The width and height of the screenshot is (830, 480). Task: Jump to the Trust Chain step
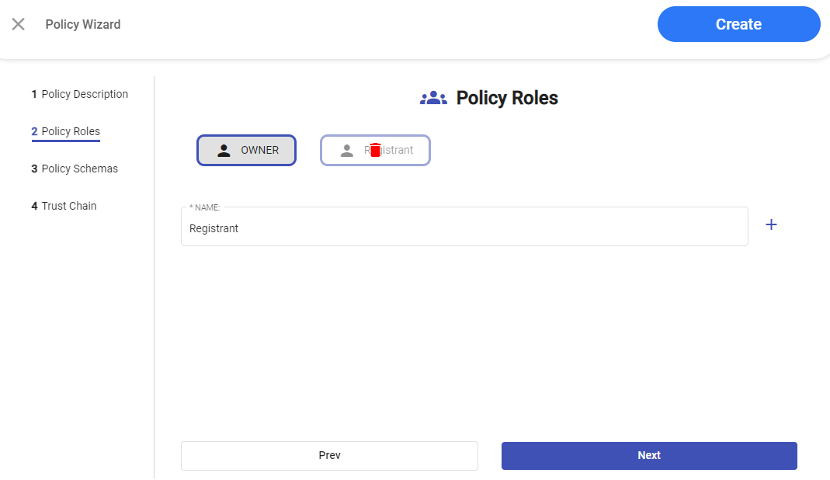pyautogui.click(x=64, y=206)
